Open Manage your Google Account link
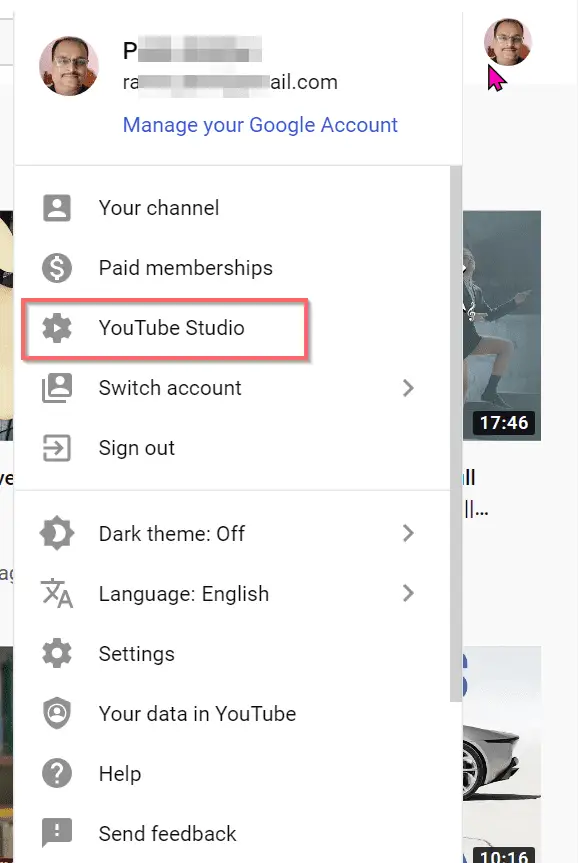Screen dimensions: 578x863 point(260,125)
